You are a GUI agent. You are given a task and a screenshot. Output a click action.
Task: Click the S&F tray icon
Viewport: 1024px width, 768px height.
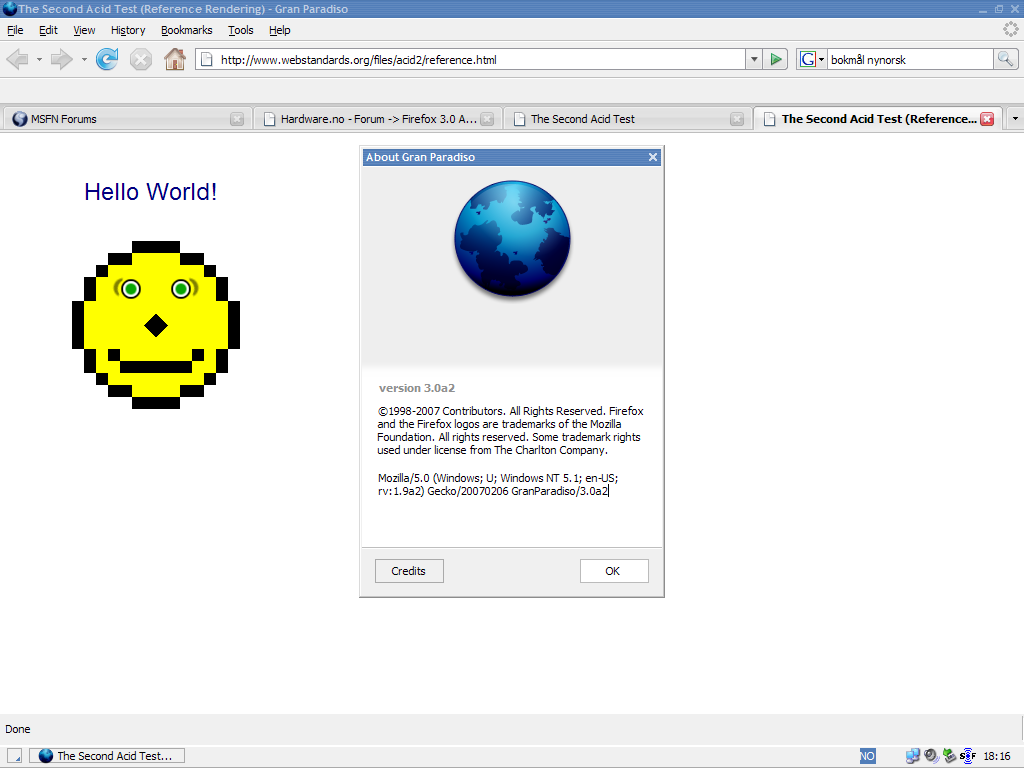click(968, 756)
